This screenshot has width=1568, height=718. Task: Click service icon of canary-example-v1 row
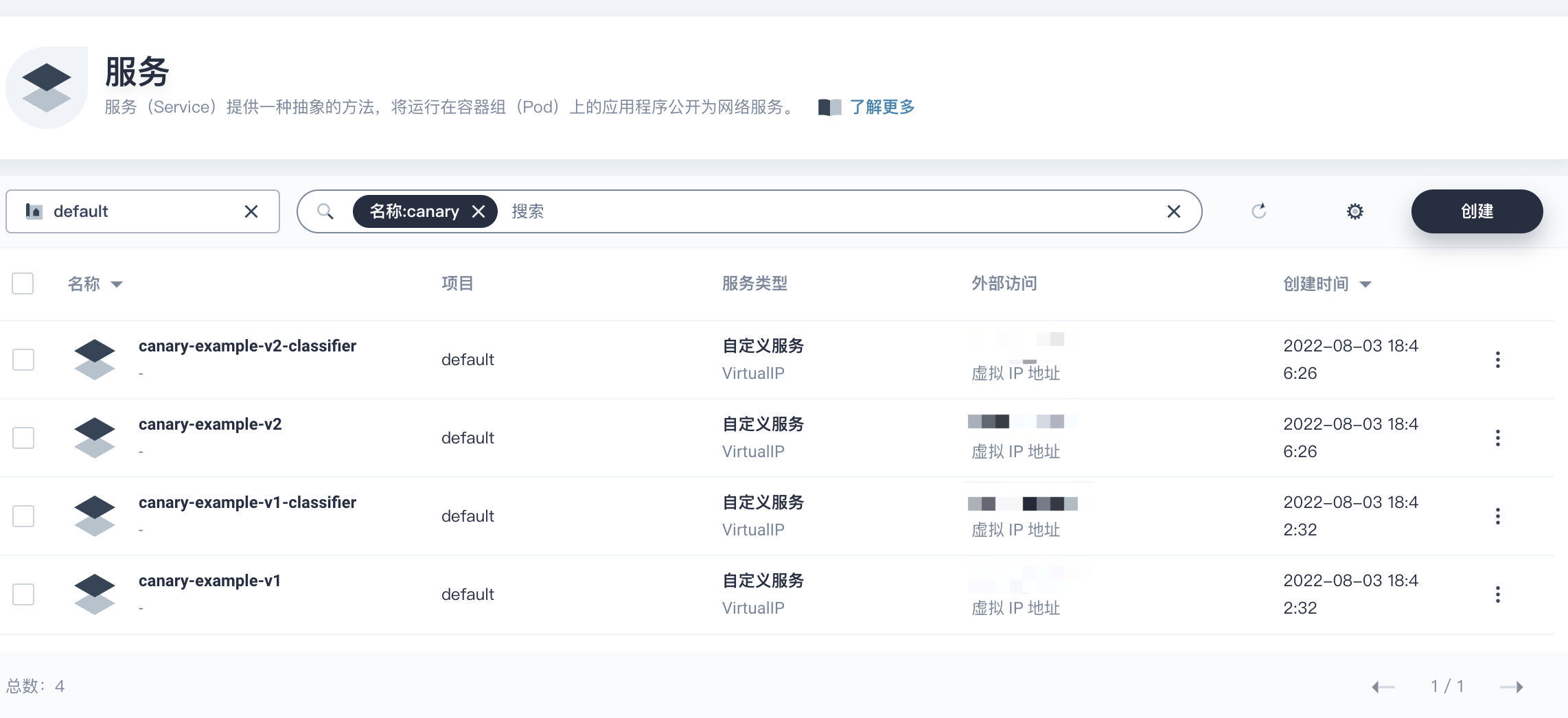tap(95, 594)
